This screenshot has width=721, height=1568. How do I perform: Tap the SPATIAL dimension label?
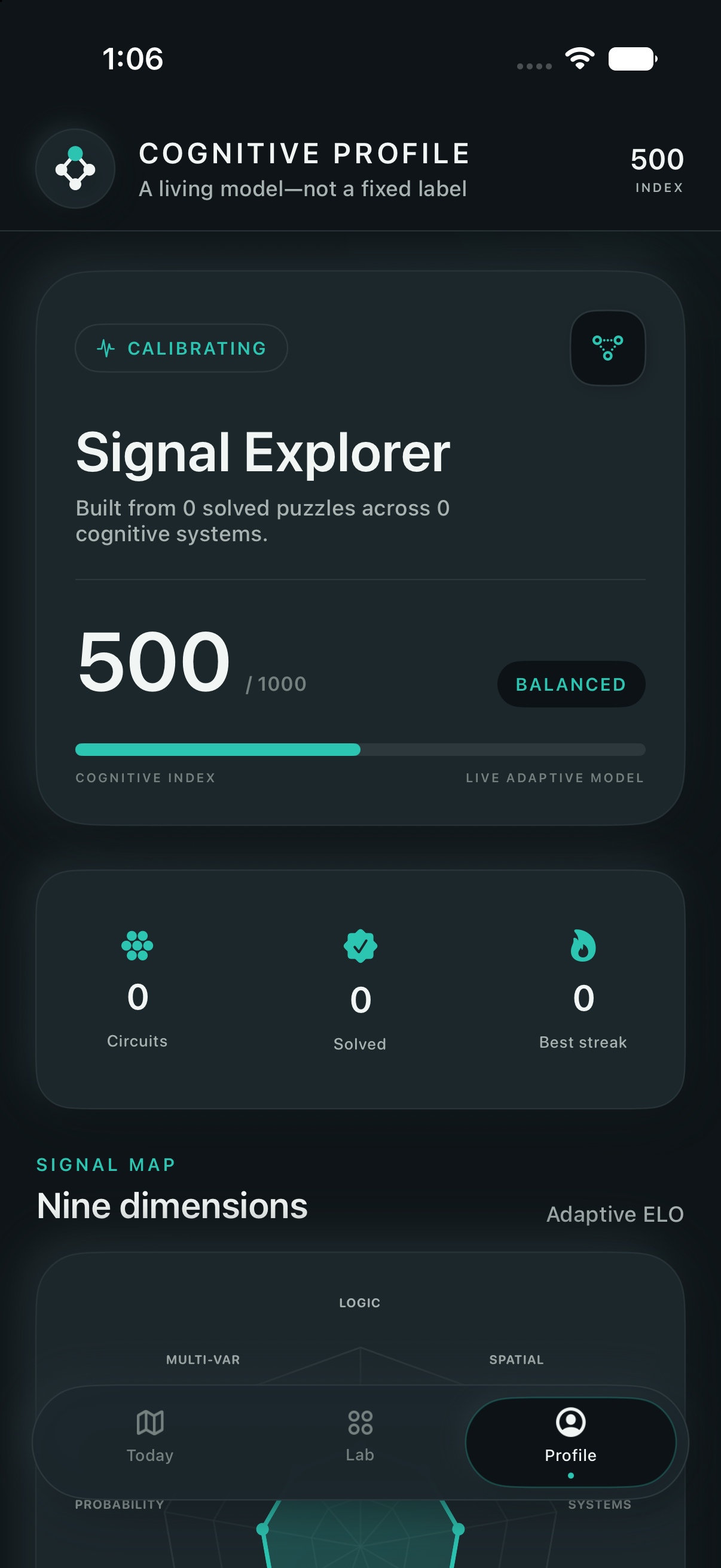516,1359
